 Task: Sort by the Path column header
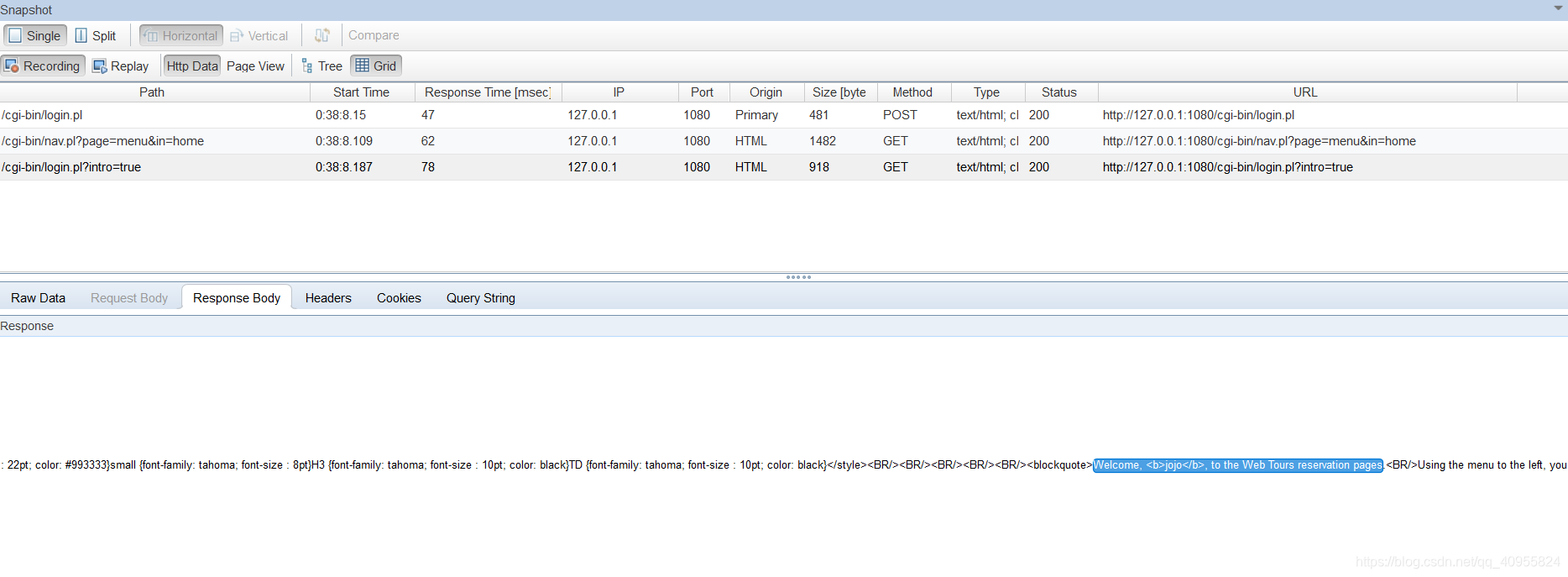click(154, 92)
